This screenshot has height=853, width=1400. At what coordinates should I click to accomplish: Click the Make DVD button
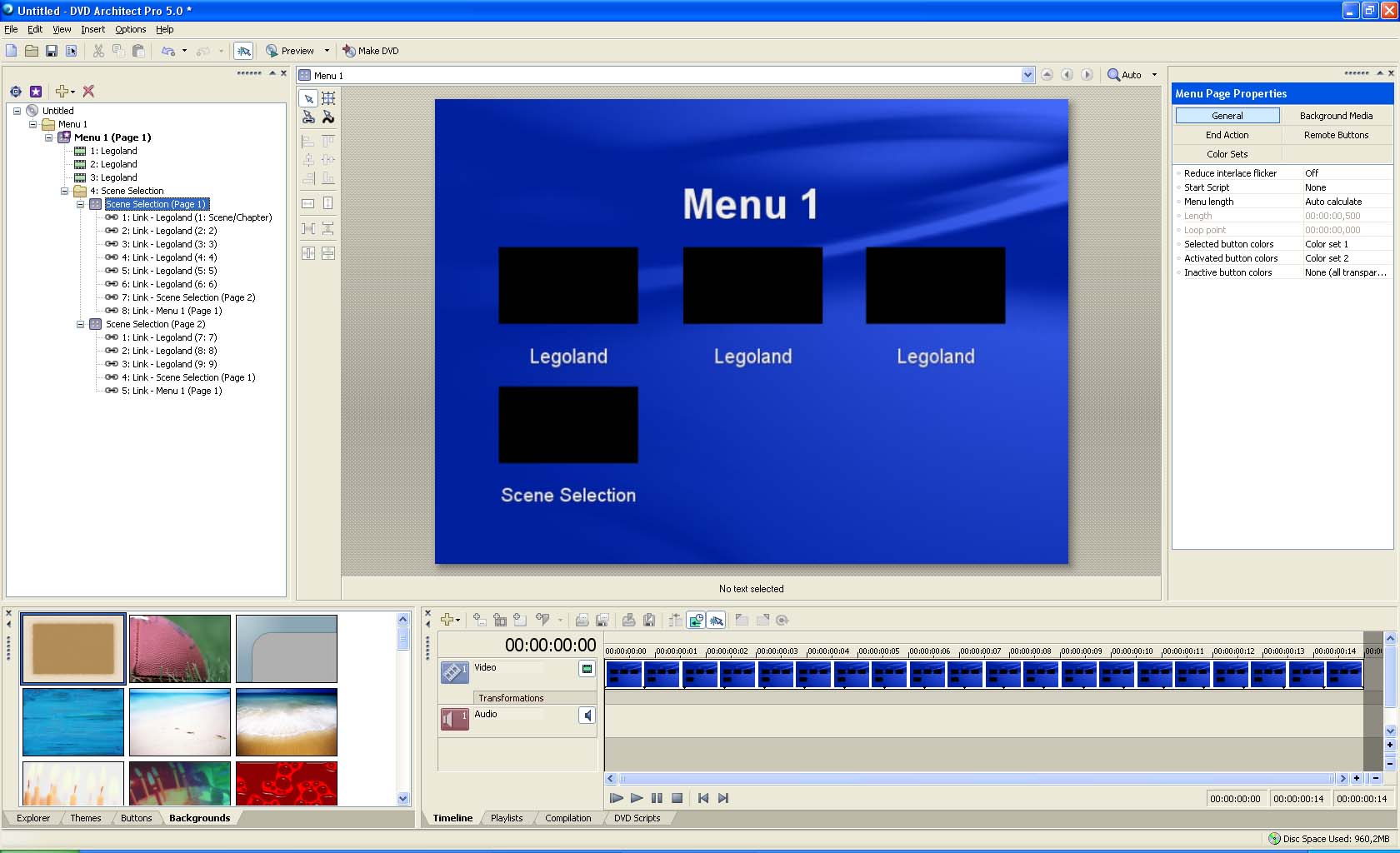371,51
